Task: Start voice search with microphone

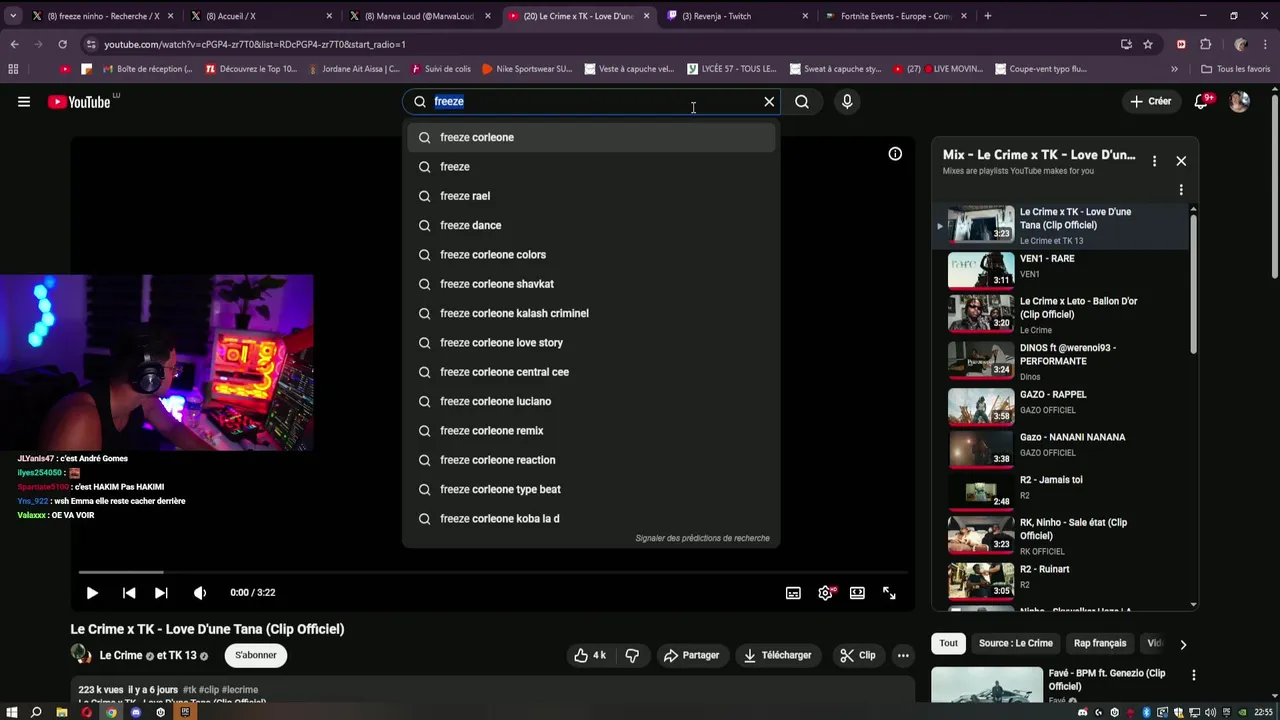Action: click(847, 101)
